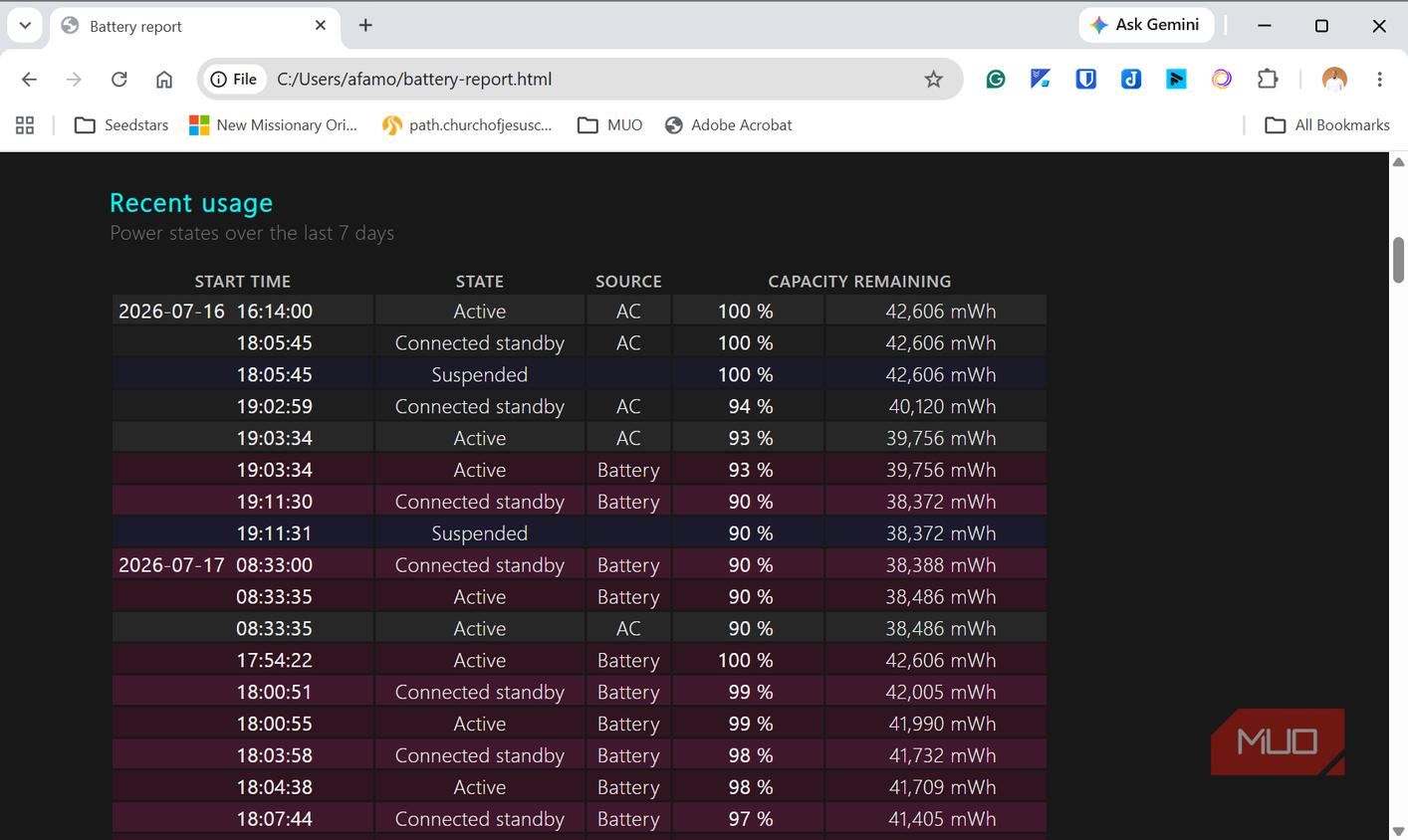Open a new browser tab
This screenshot has width=1408, height=840.
pyautogui.click(x=365, y=26)
